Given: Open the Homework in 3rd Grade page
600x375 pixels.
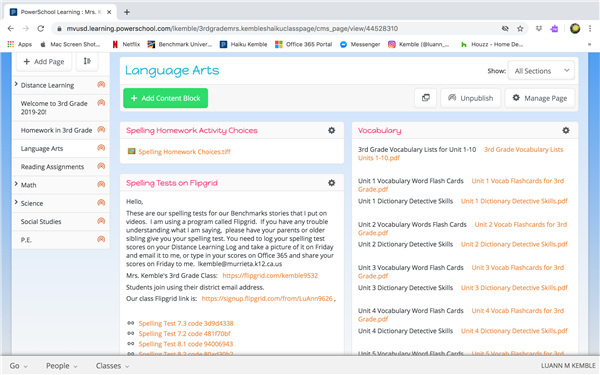Looking at the screenshot, I should 56,130.
